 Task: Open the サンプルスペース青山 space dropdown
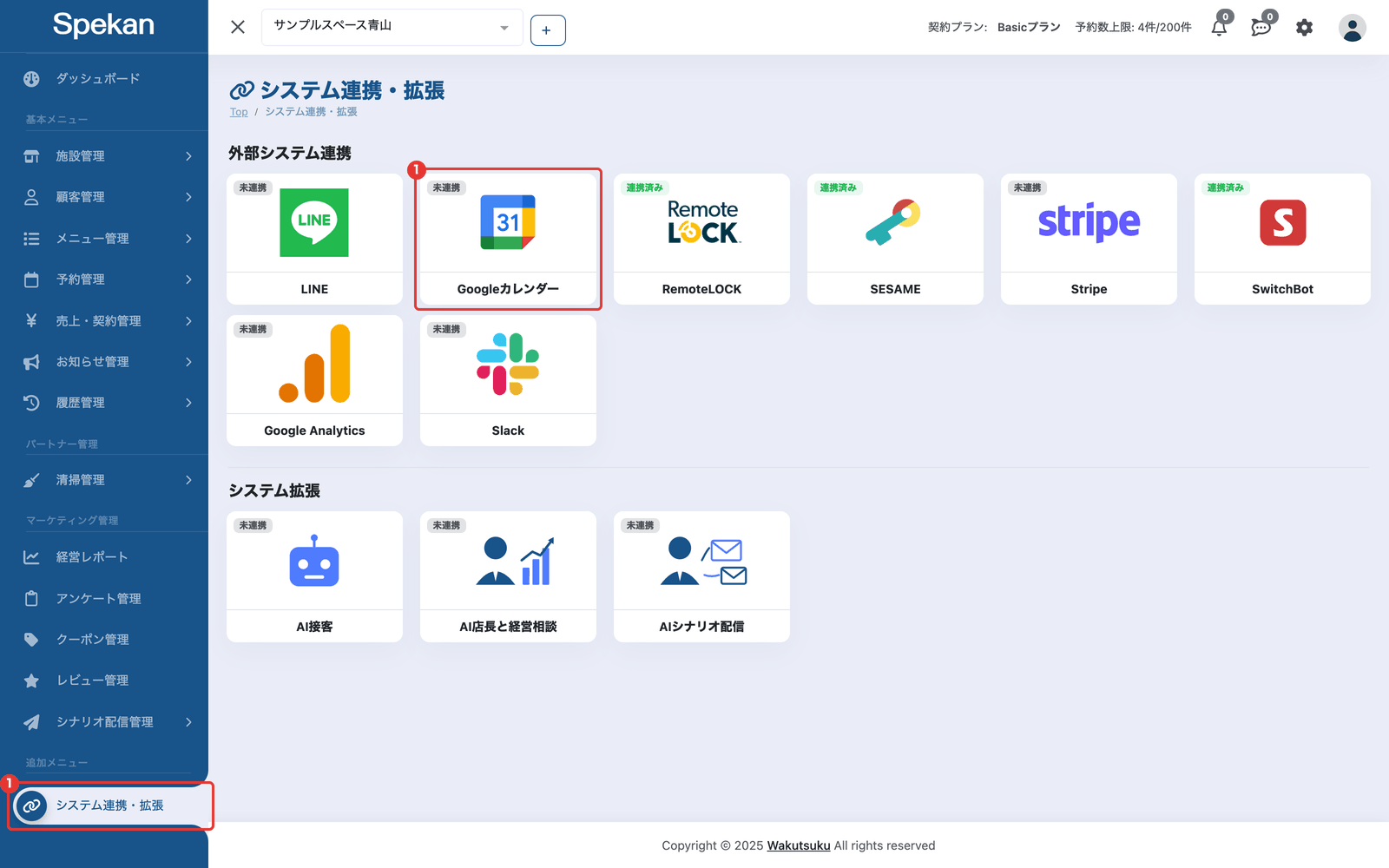point(392,27)
